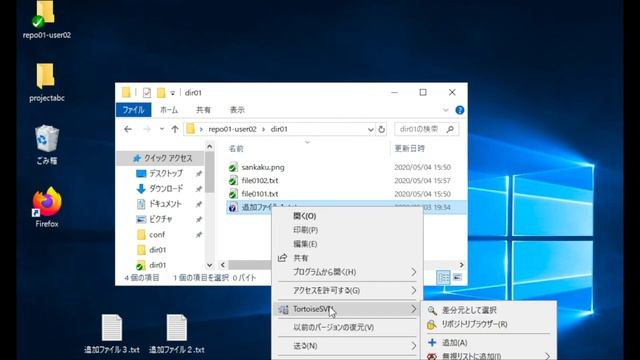The height and width of the screenshot is (360, 640).
Task: Switch to details view layout icon
Action: click(x=443, y=278)
